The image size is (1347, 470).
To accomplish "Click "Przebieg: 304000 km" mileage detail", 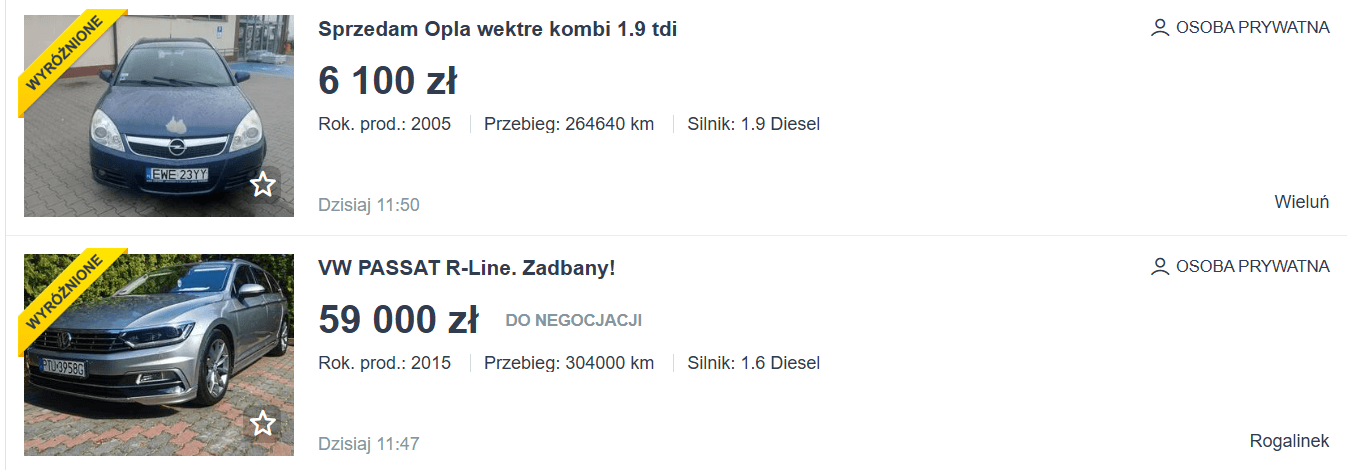I will pyautogui.click(x=568, y=363).
